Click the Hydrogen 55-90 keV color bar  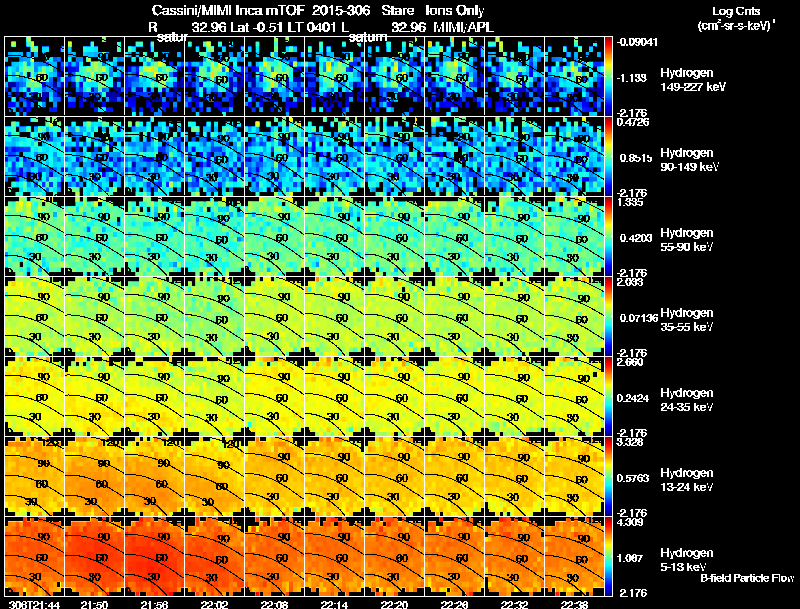[608, 236]
